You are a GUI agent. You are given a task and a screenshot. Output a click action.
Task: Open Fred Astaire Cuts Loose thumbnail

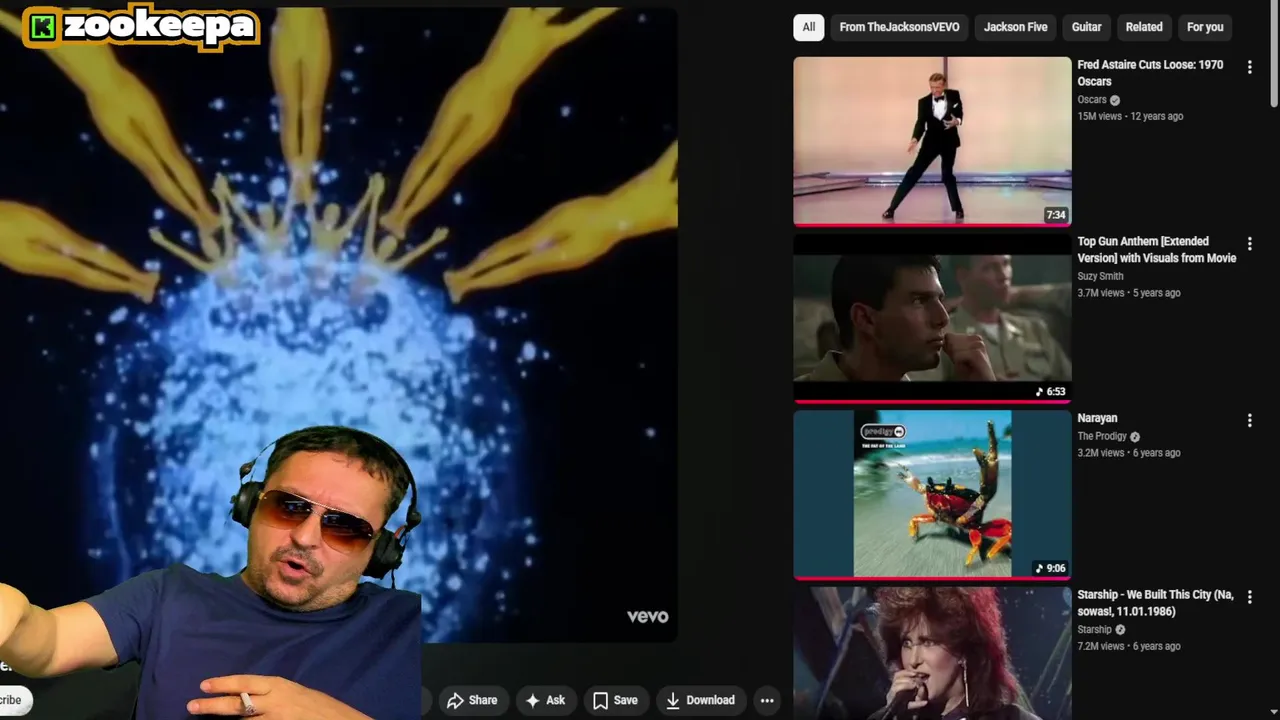pos(932,141)
